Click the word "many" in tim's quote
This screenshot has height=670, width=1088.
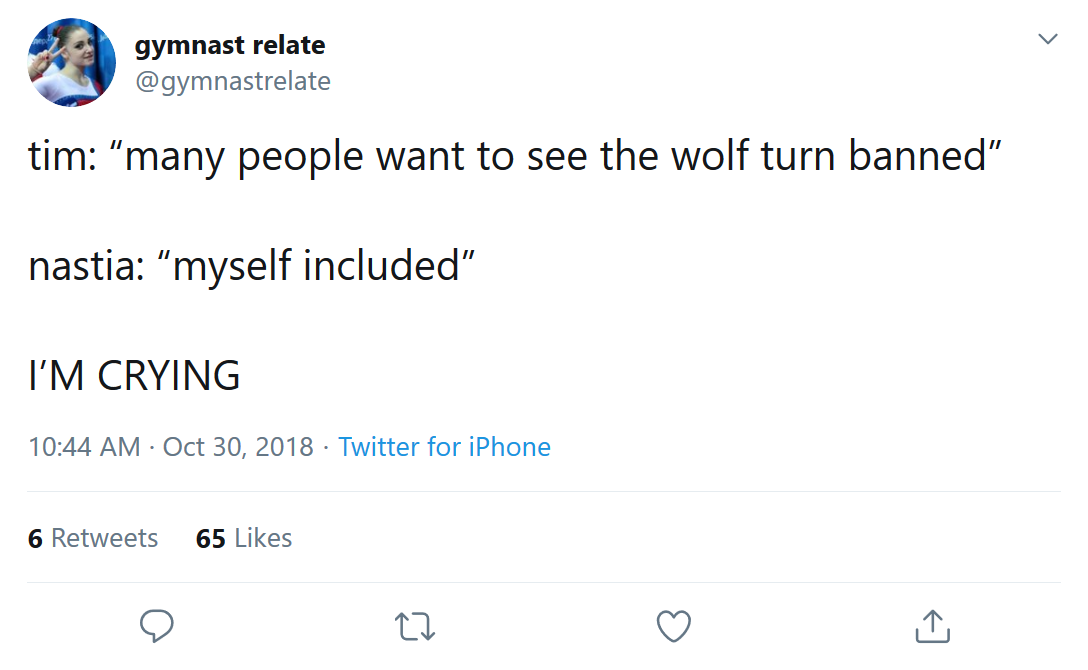[176, 159]
